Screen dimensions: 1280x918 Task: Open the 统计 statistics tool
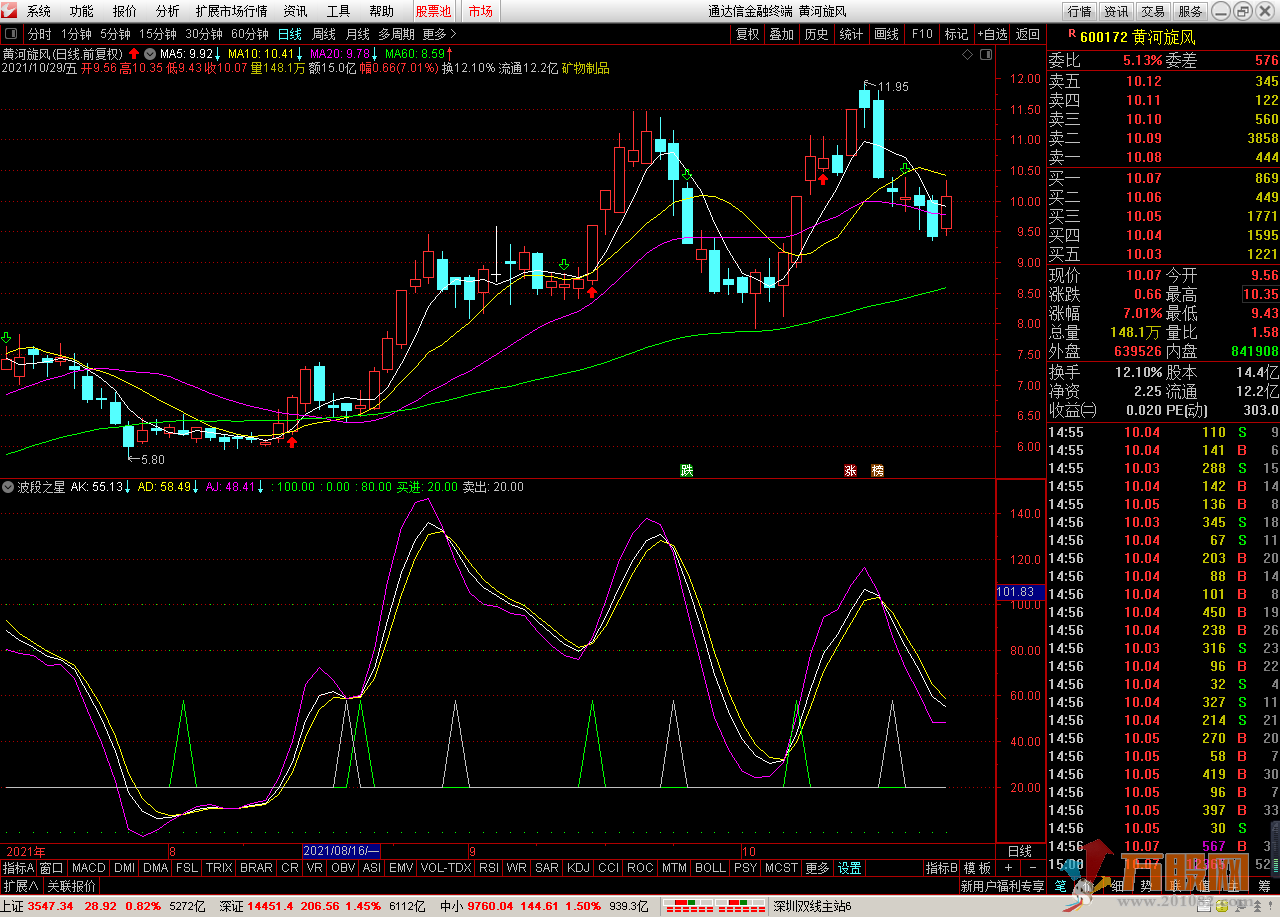[x=851, y=34]
